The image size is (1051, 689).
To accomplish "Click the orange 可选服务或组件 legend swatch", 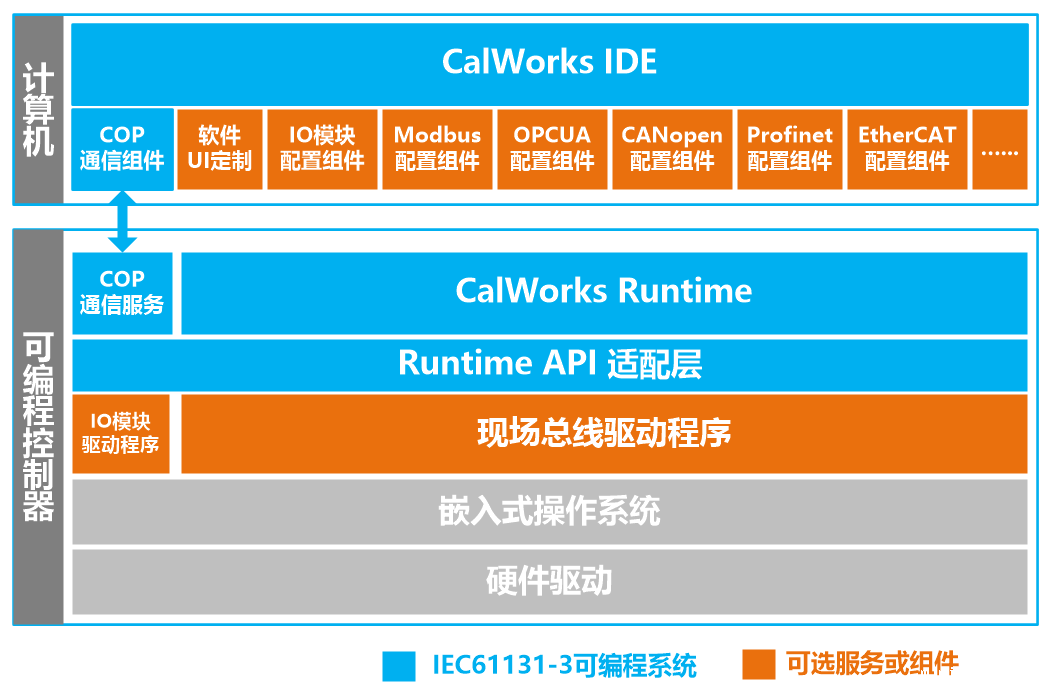I will tap(758, 664).
